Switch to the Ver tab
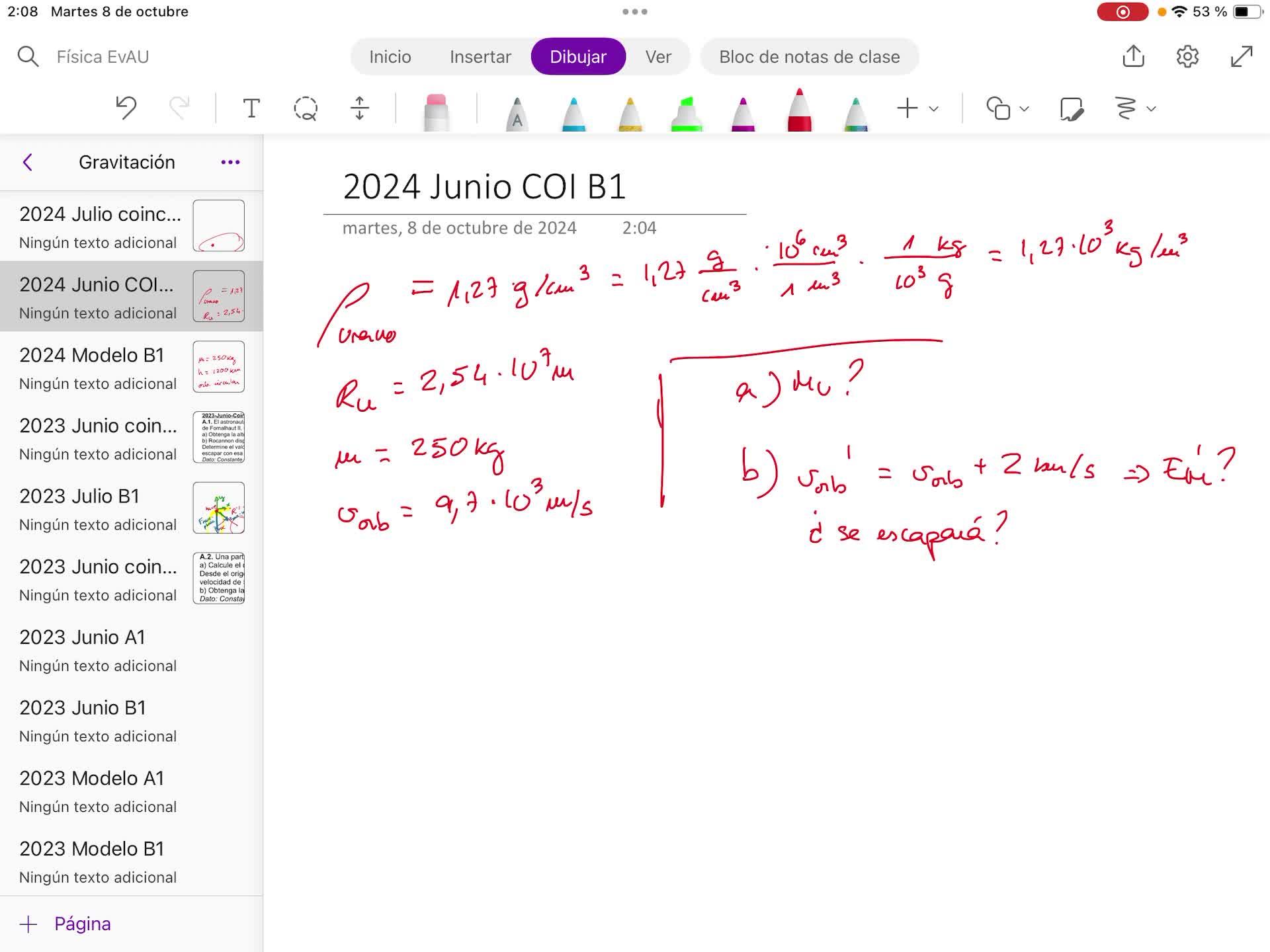The width and height of the screenshot is (1270, 952). 658,57
